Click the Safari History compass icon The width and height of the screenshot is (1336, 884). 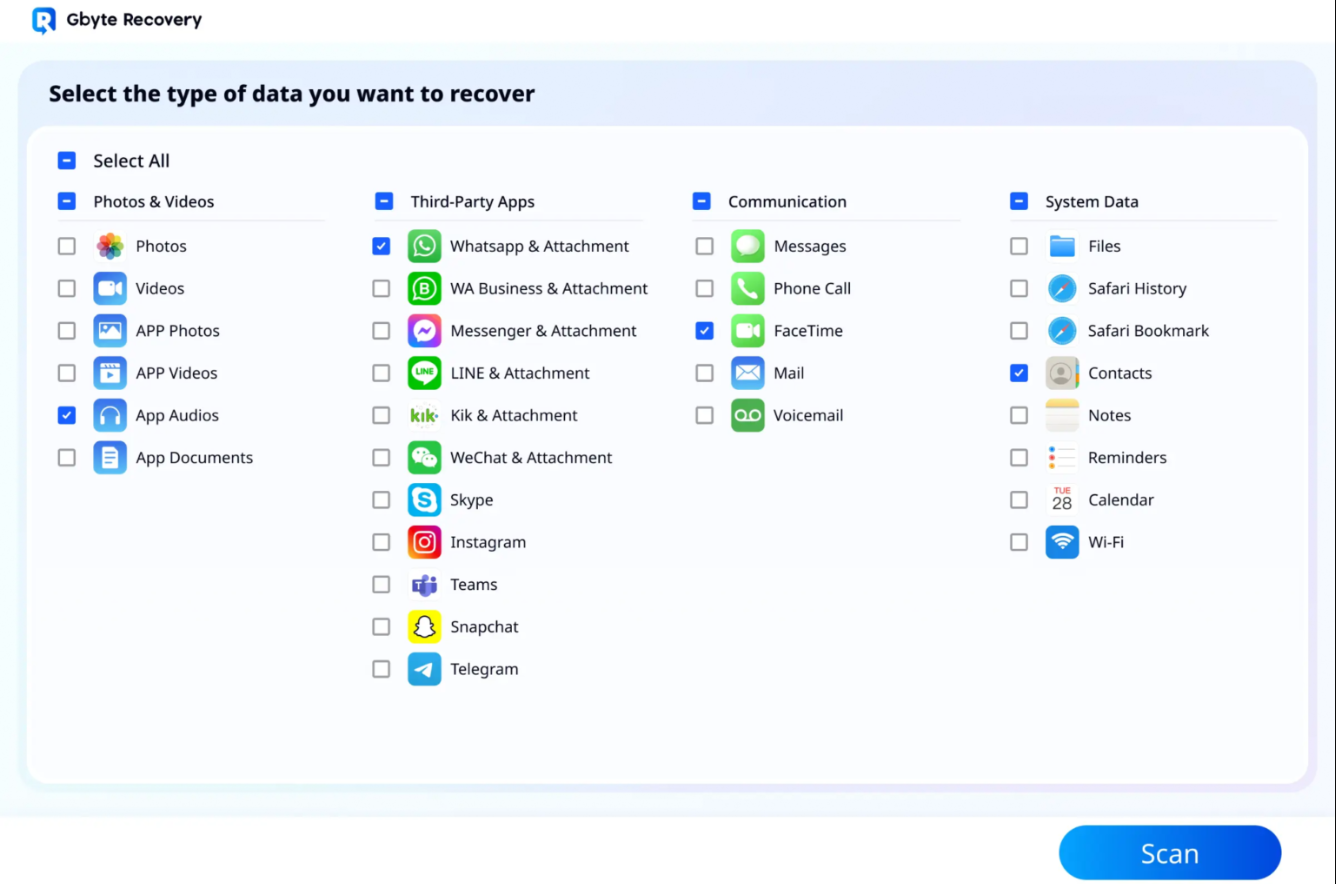[x=1062, y=289]
